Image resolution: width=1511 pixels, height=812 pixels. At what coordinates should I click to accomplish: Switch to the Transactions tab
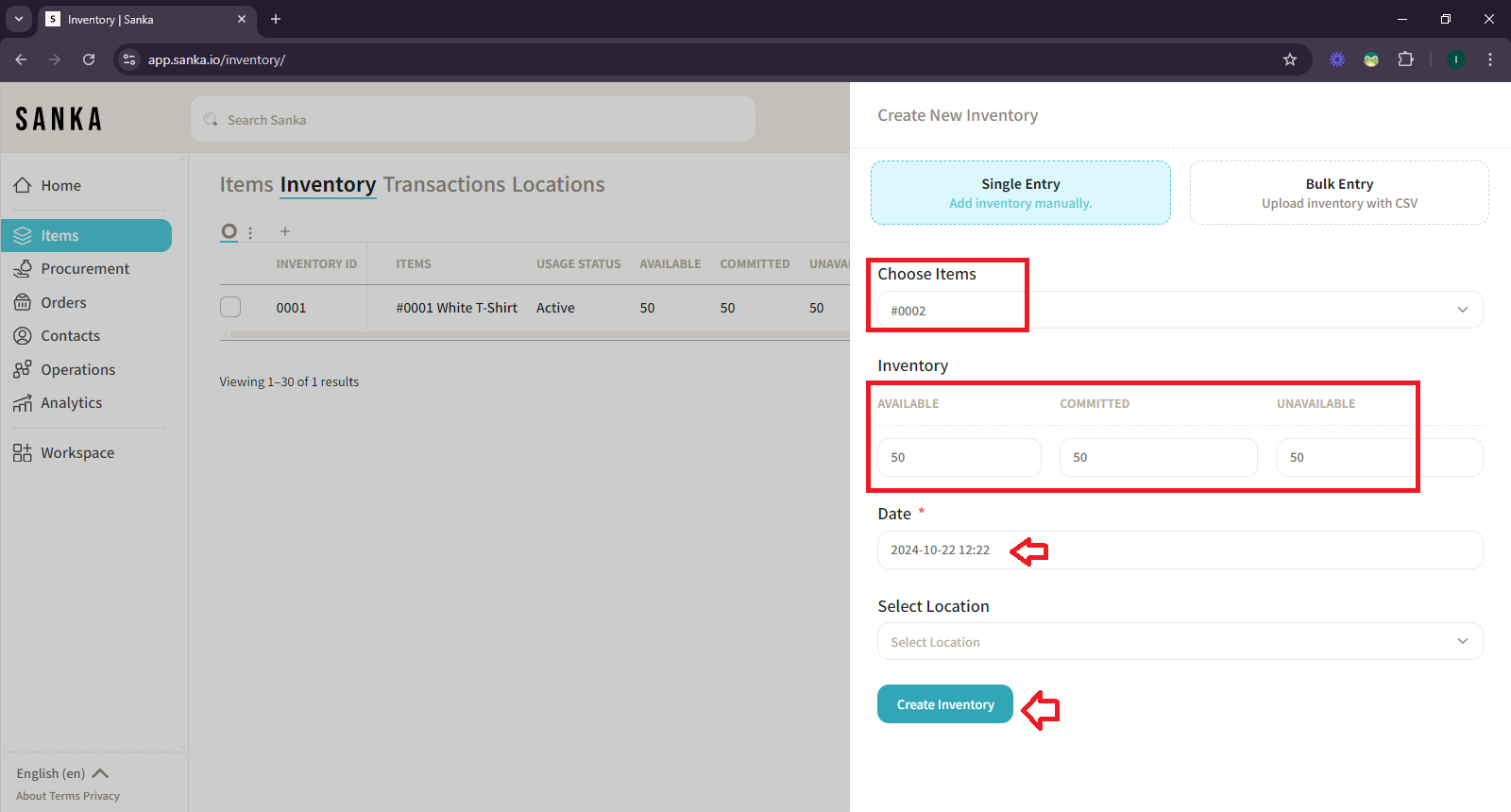444,184
